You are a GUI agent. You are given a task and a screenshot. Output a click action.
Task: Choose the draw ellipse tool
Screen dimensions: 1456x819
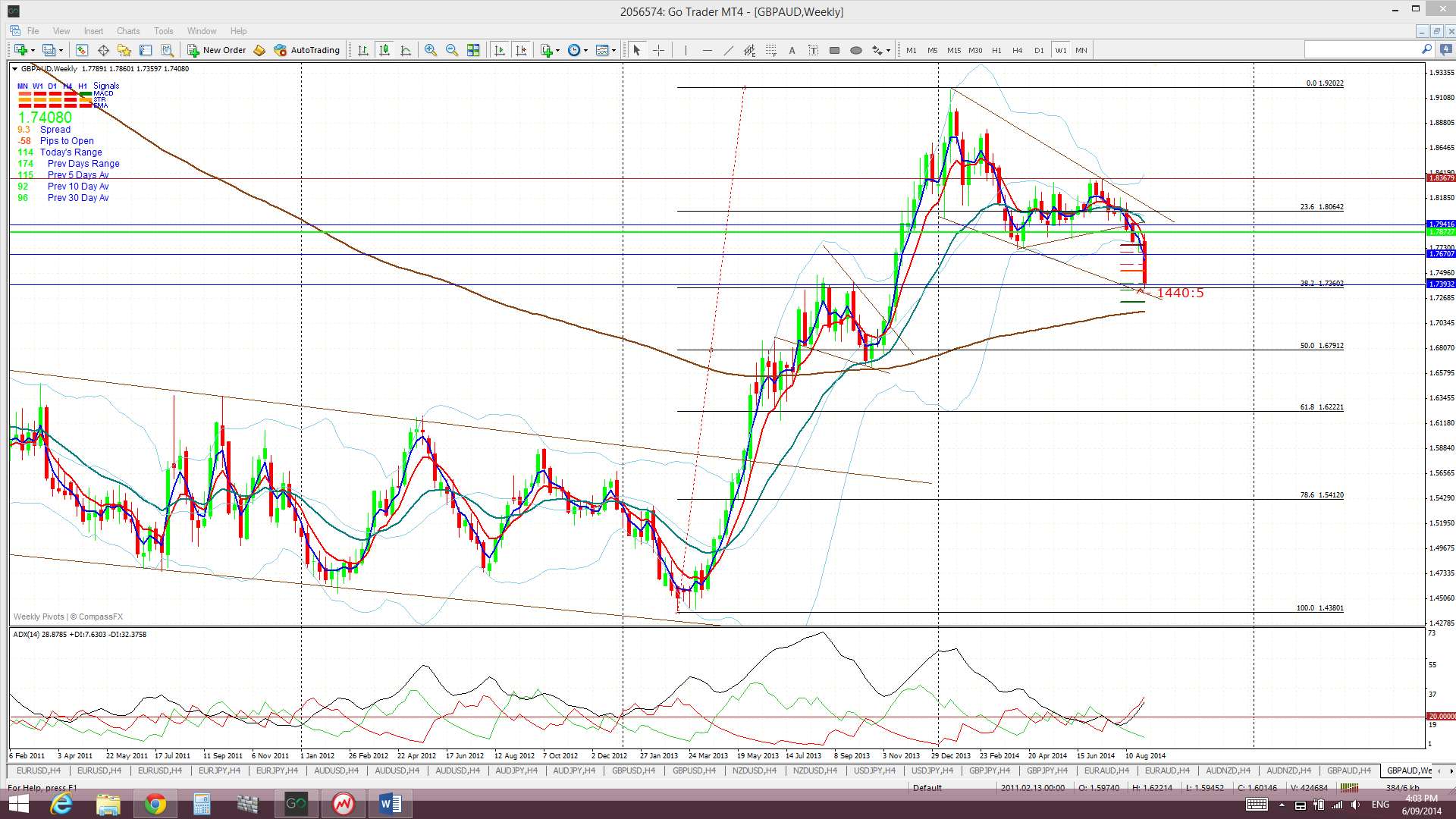click(x=855, y=50)
